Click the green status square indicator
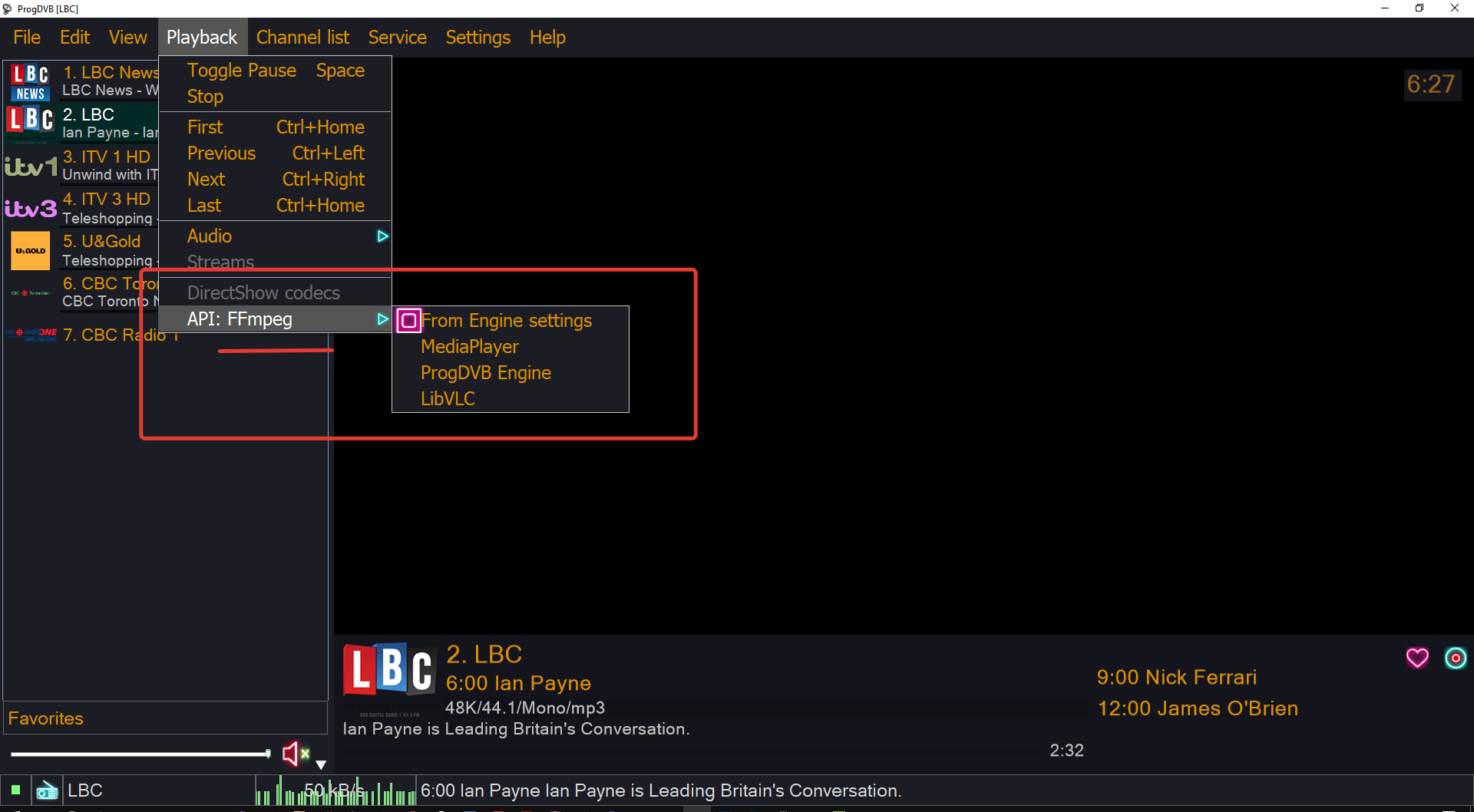The height and width of the screenshot is (812, 1474). [15, 790]
